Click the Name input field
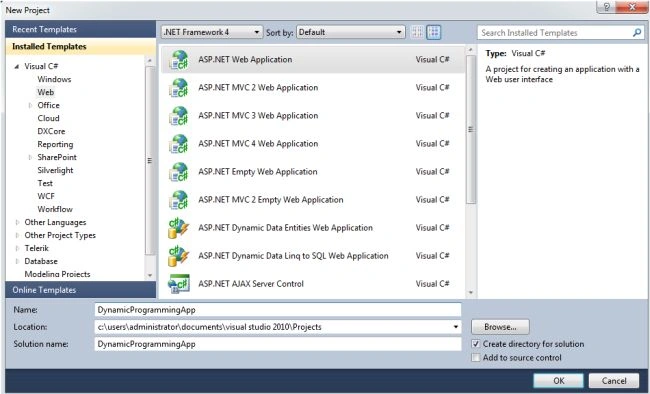This screenshot has height=394, width=650. pos(278,310)
